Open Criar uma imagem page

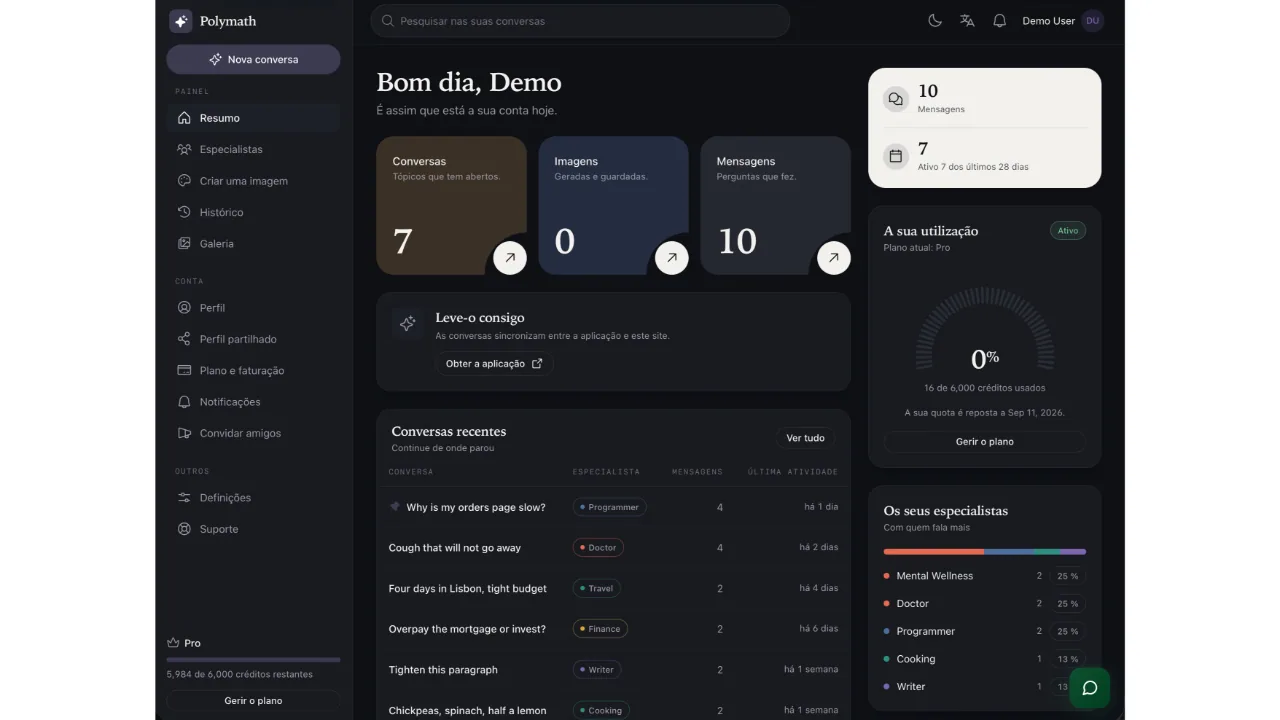pos(253,181)
